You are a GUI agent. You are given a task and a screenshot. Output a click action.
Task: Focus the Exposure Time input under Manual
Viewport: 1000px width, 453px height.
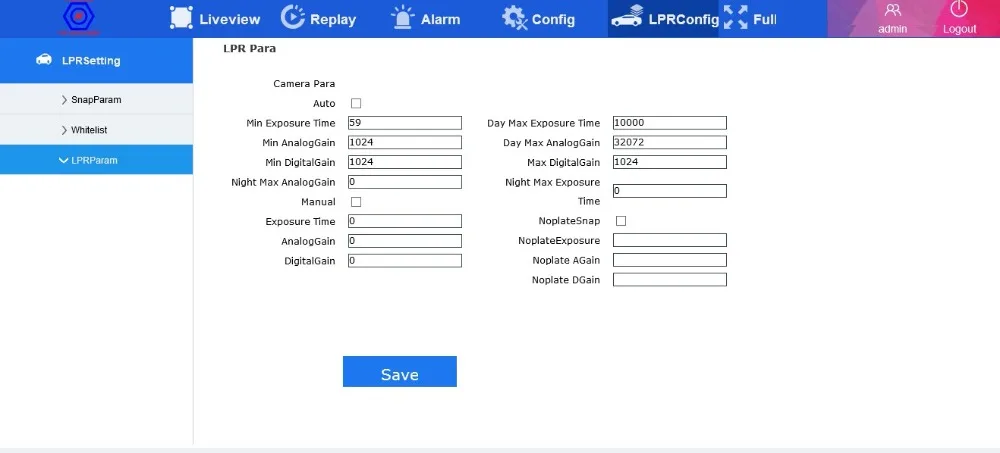click(x=404, y=221)
